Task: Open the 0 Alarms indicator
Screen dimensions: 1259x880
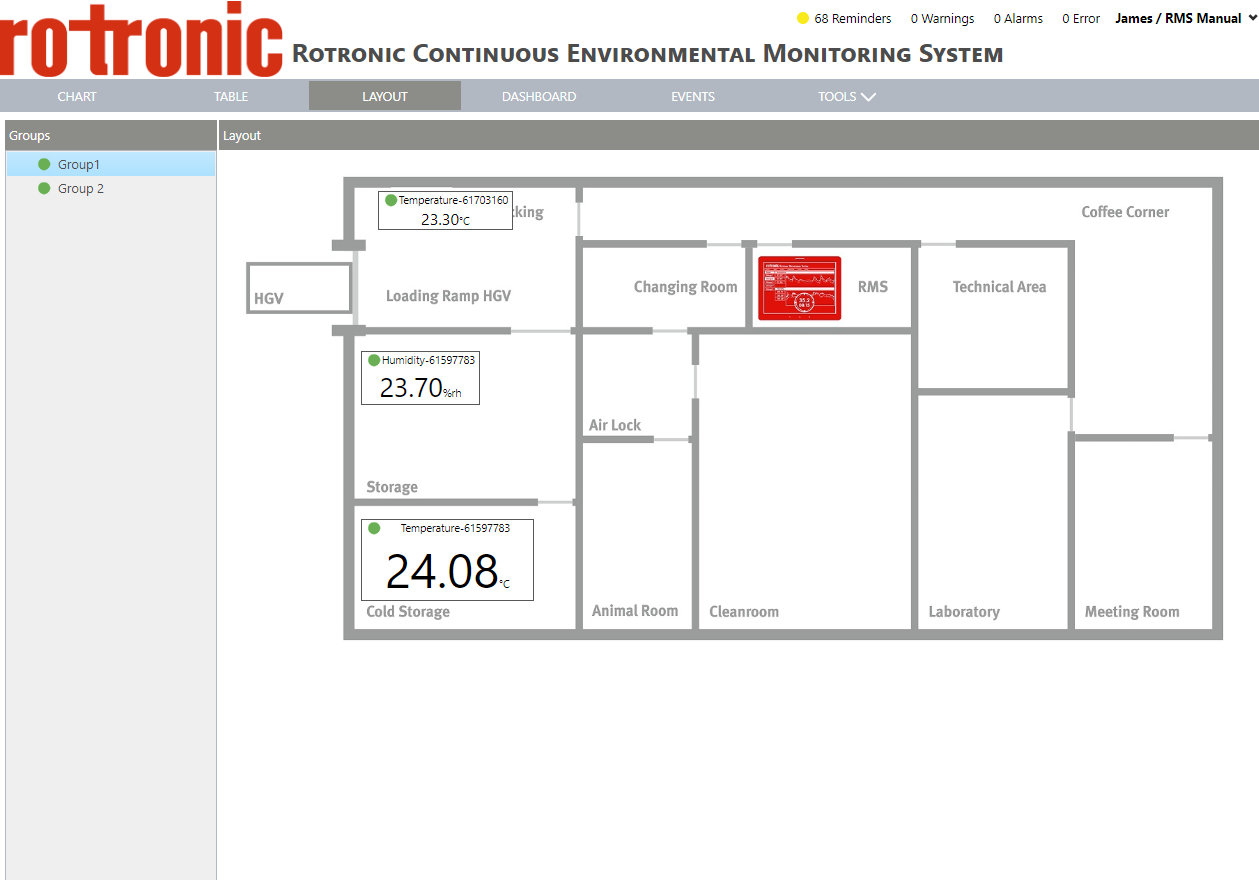Action: click(1018, 18)
